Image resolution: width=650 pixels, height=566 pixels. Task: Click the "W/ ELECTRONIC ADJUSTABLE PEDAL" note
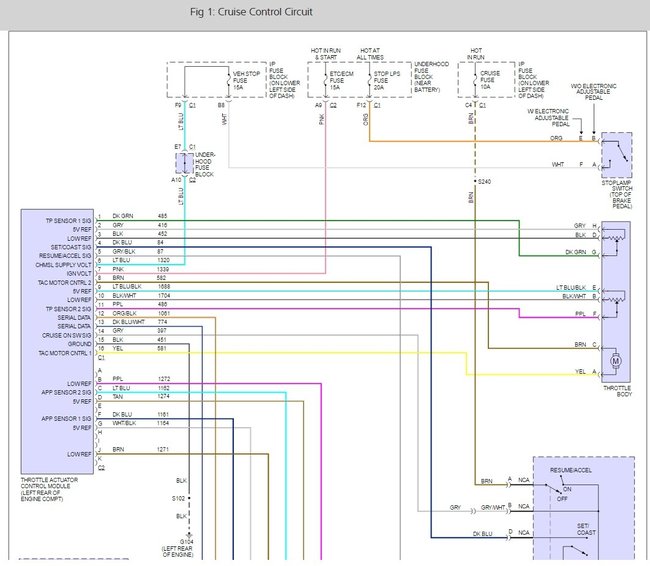coord(548,117)
